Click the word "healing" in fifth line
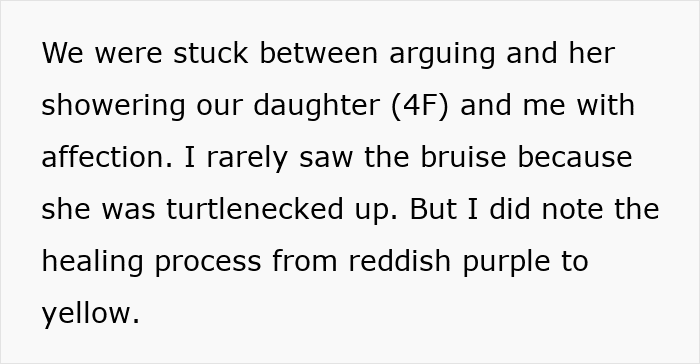The image size is (700, 364). [x=92, y=263]
